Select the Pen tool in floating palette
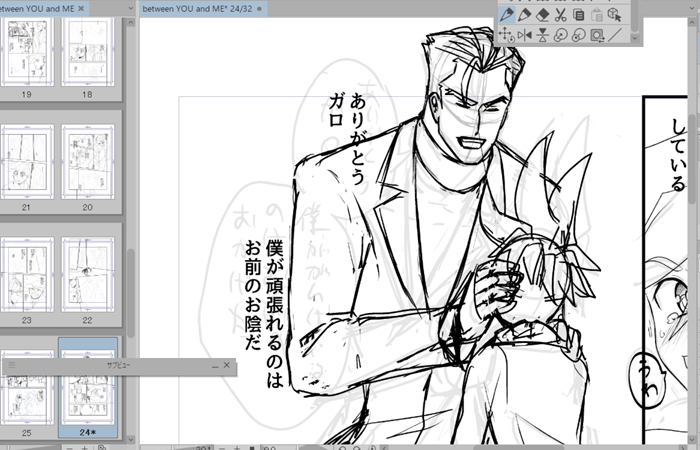700x450 pixels. pos(506,15)
